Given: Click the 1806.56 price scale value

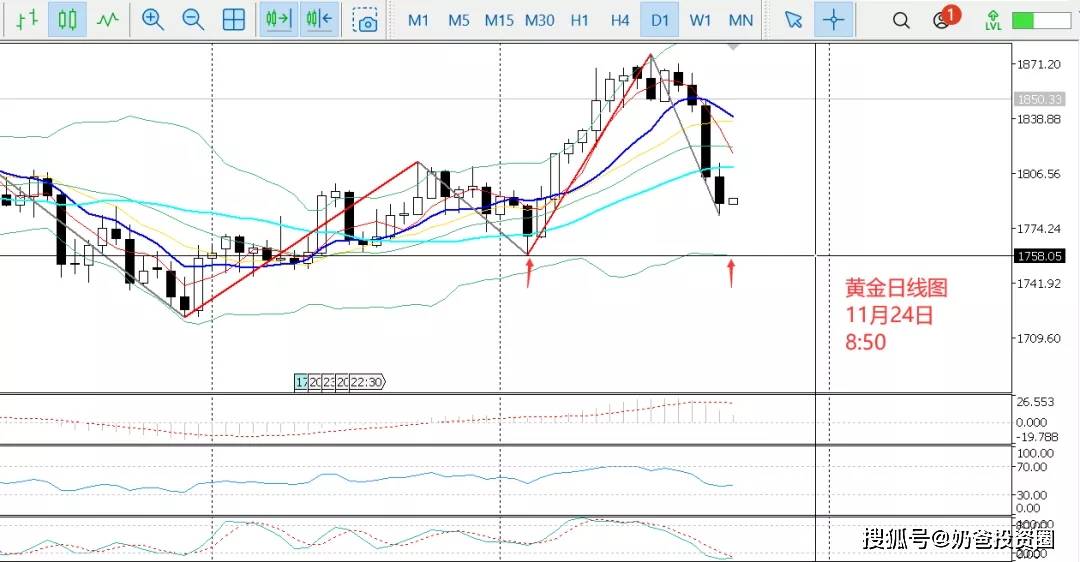Looking at the screenshot, I should tap(1039, 174).
